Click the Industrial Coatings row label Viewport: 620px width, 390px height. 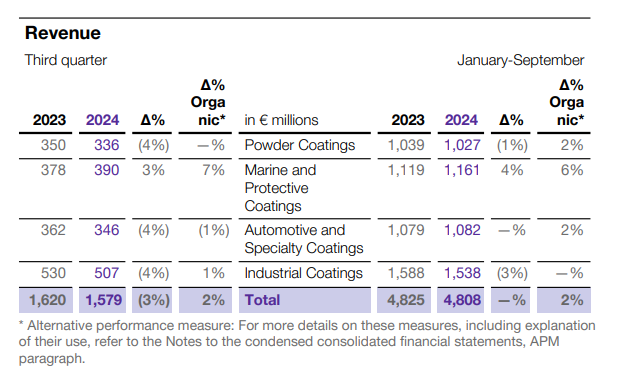coord(303,273)
